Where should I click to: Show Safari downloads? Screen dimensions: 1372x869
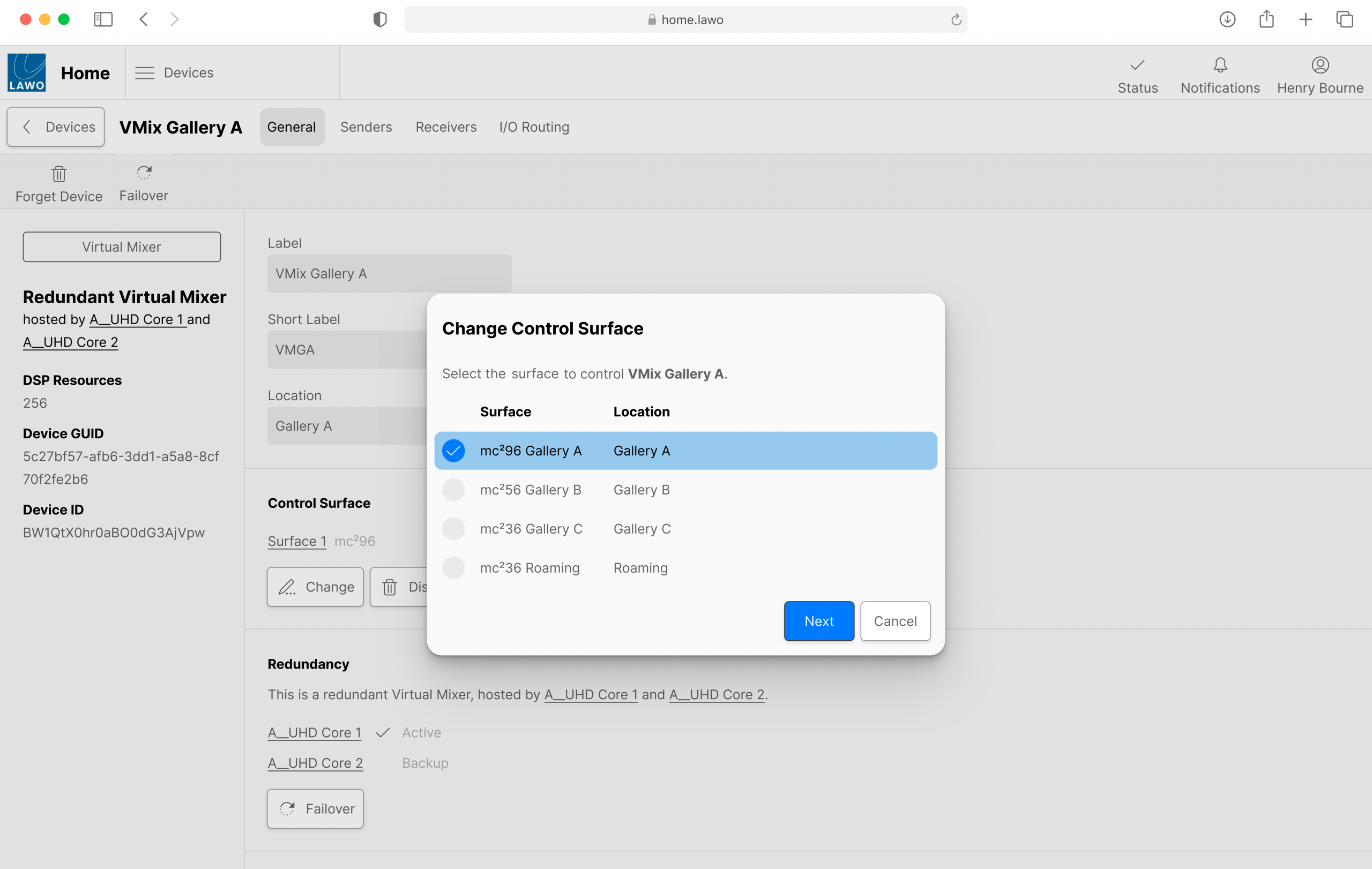point(1227,19)
